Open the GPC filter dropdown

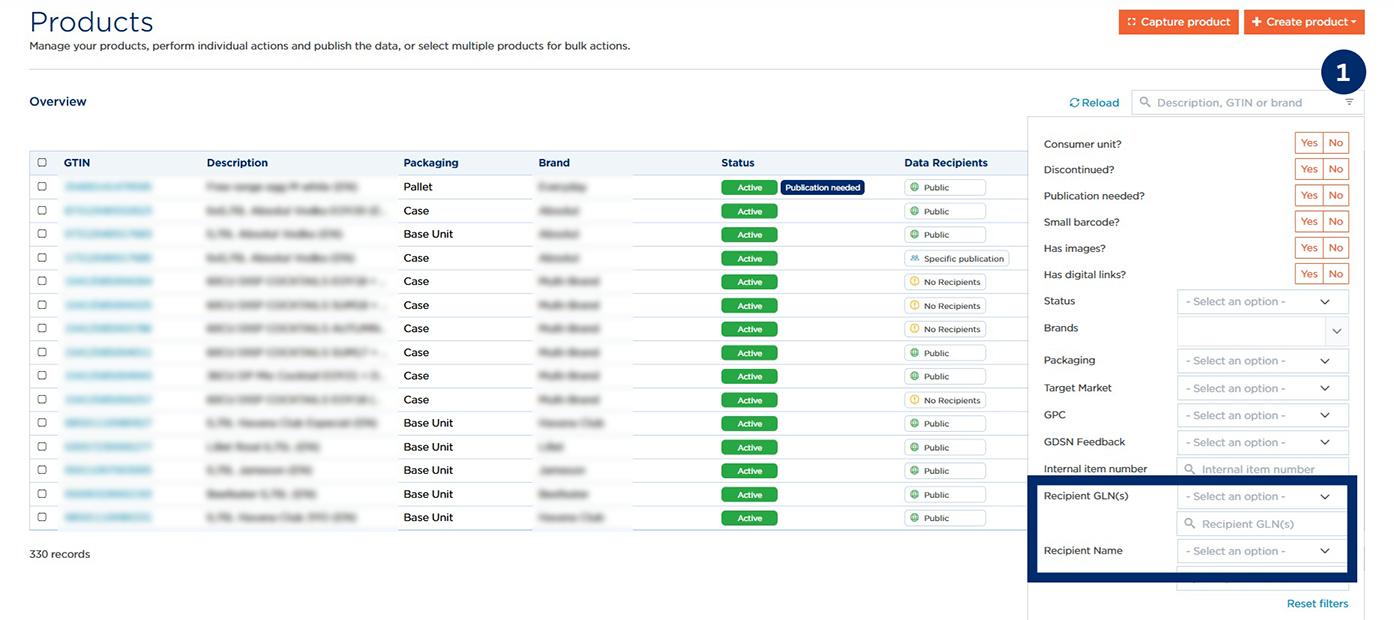tap(1262, 415)
